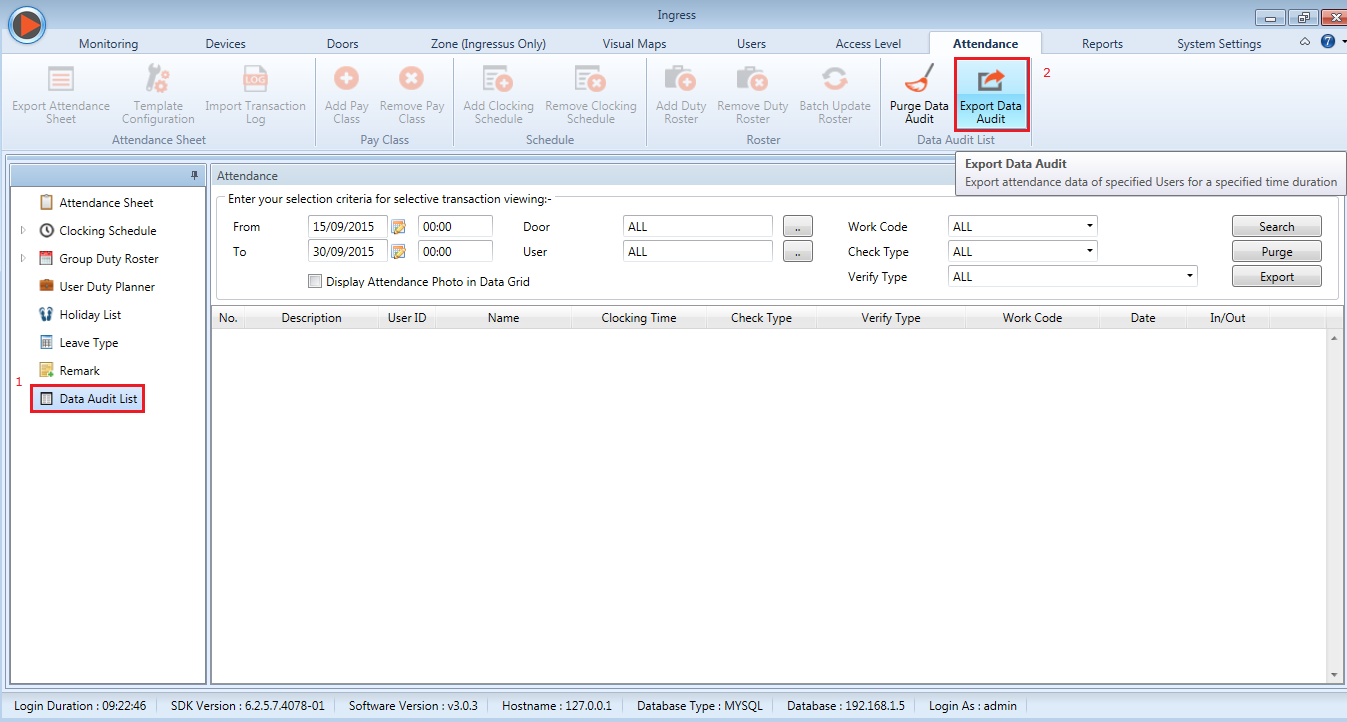Click Add Duty Roster icon
Viewport: 1347px width, 722px height.
tap(681, 80)
